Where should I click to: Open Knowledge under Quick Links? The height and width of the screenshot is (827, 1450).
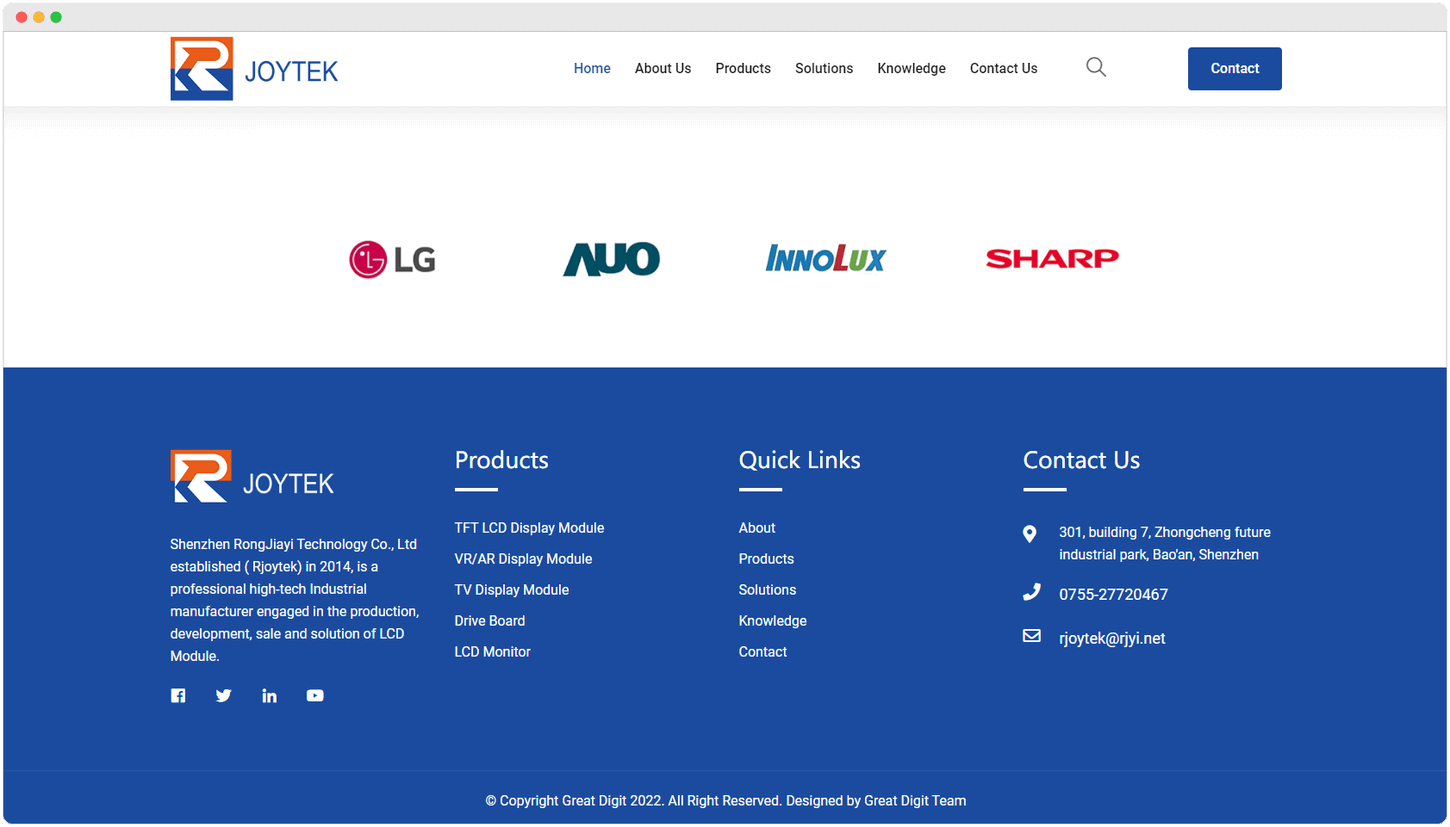[772, 621]
